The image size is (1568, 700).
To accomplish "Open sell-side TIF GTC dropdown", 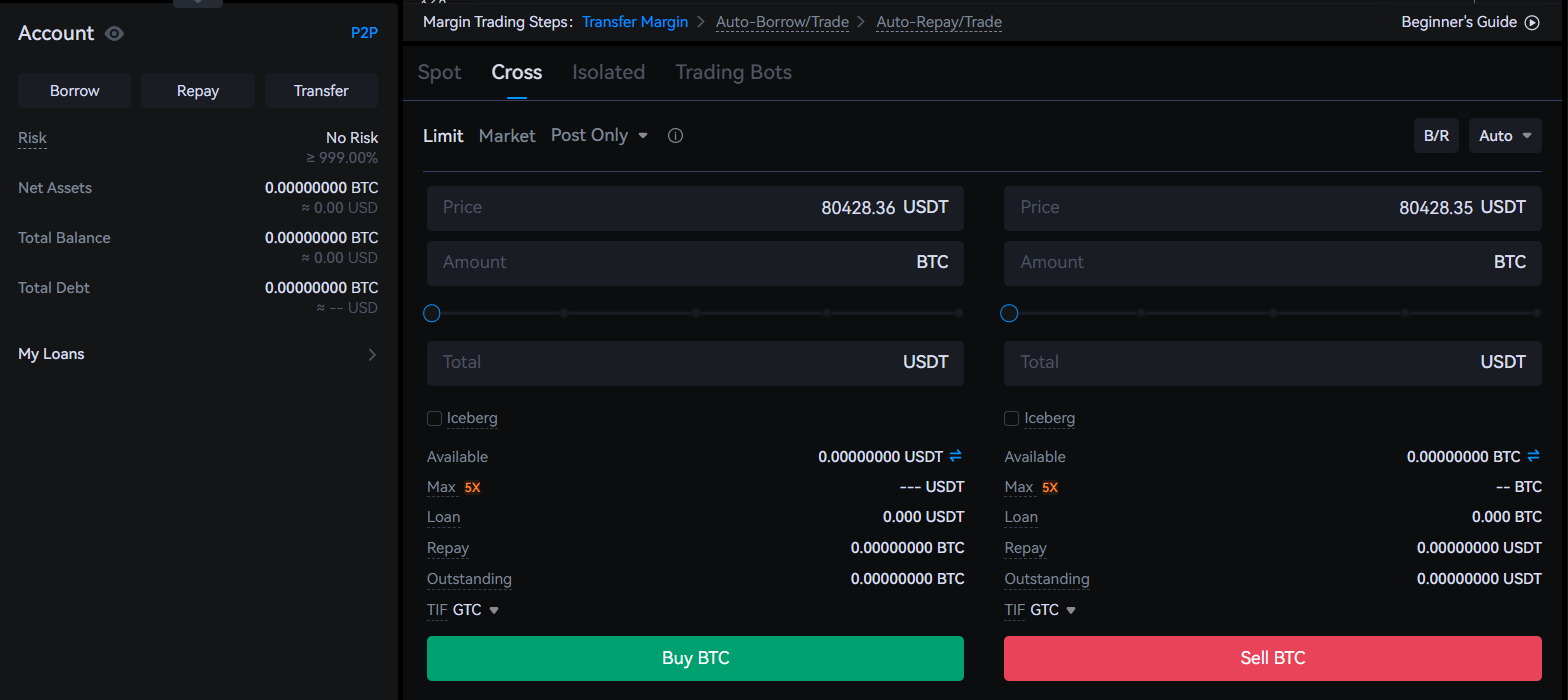I will [x=1053, y=610].
